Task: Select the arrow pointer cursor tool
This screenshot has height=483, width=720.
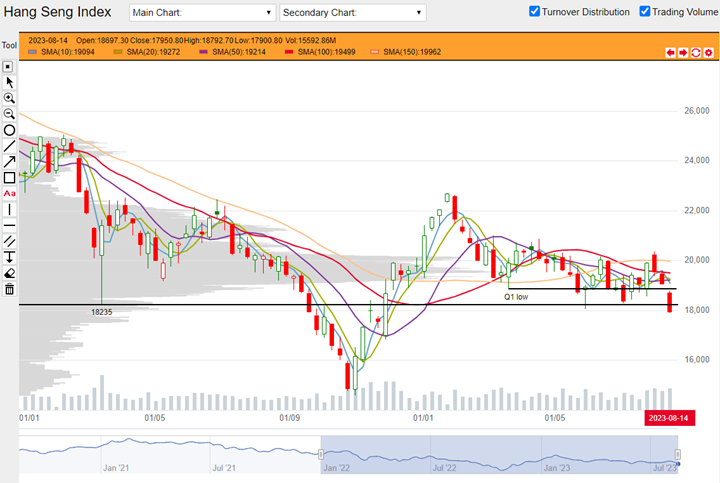Action: click(x=9, y=83)
